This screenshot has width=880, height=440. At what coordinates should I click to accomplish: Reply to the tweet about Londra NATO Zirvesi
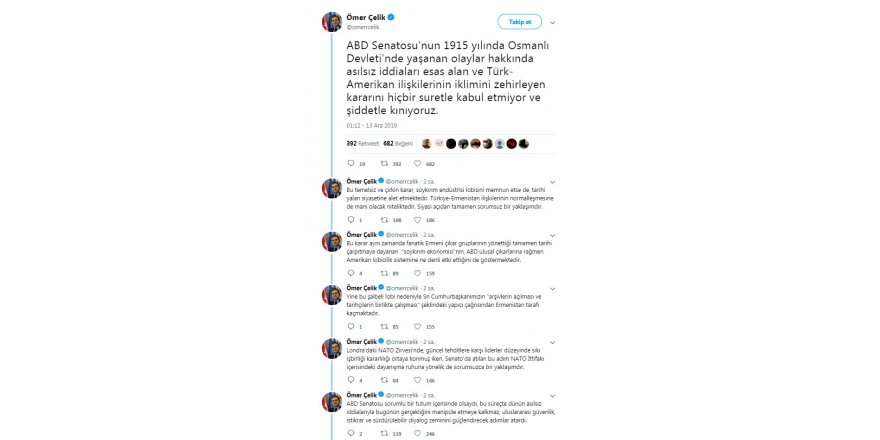[351, 380]
